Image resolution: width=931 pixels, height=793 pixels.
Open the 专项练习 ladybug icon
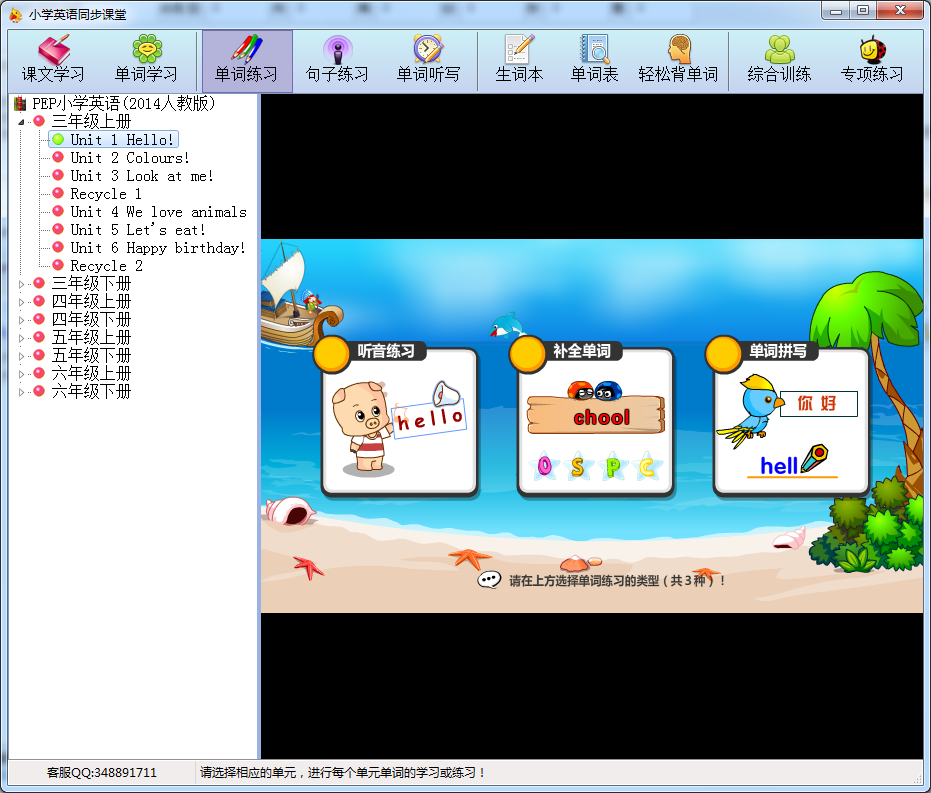click(x=871, y=61)
